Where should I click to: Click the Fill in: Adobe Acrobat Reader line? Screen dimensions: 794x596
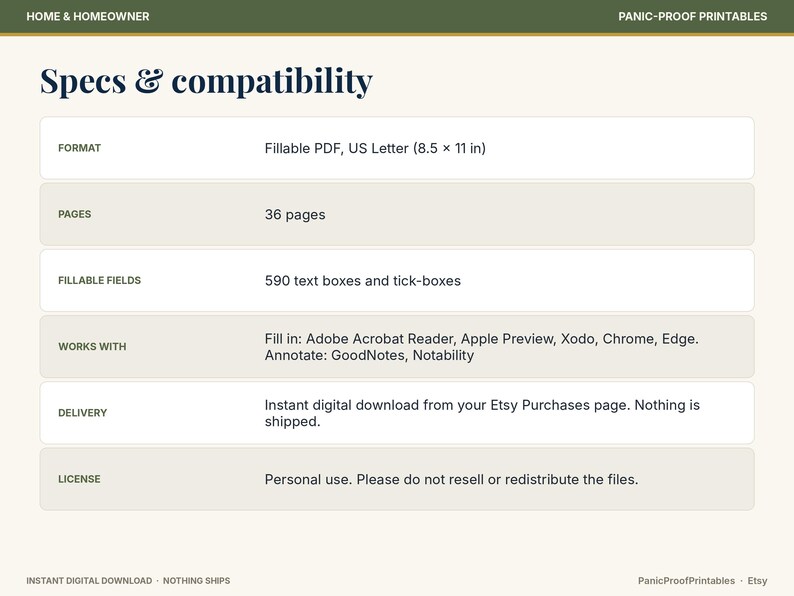click(482, 339)
